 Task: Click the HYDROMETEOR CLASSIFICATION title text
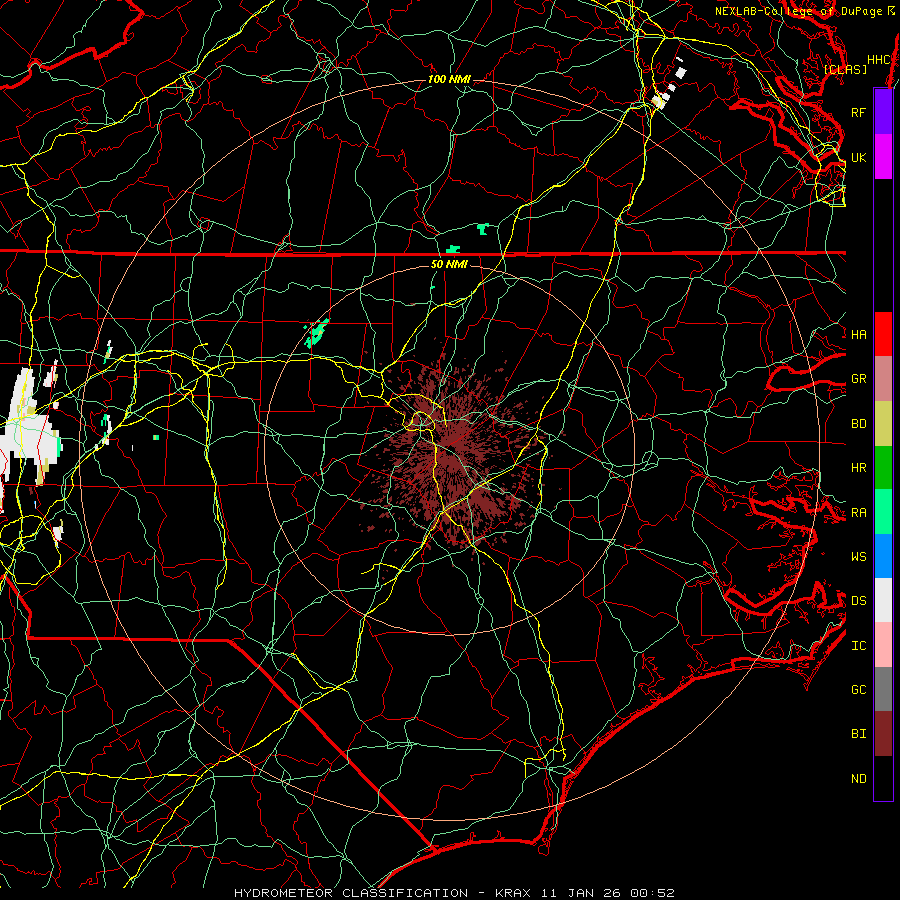(x=351, y=893)
